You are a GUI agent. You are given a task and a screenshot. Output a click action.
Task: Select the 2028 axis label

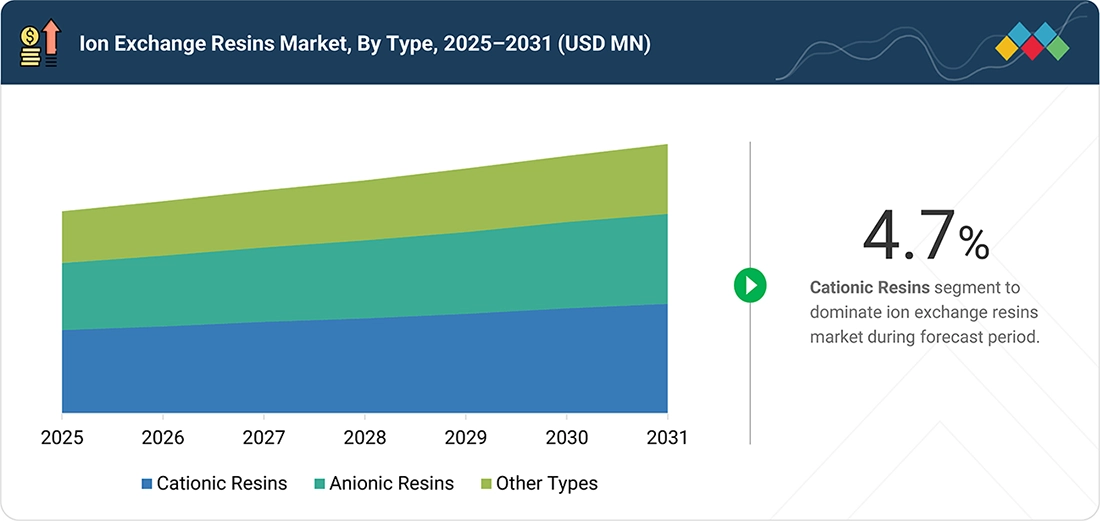[x=365, y=438]
